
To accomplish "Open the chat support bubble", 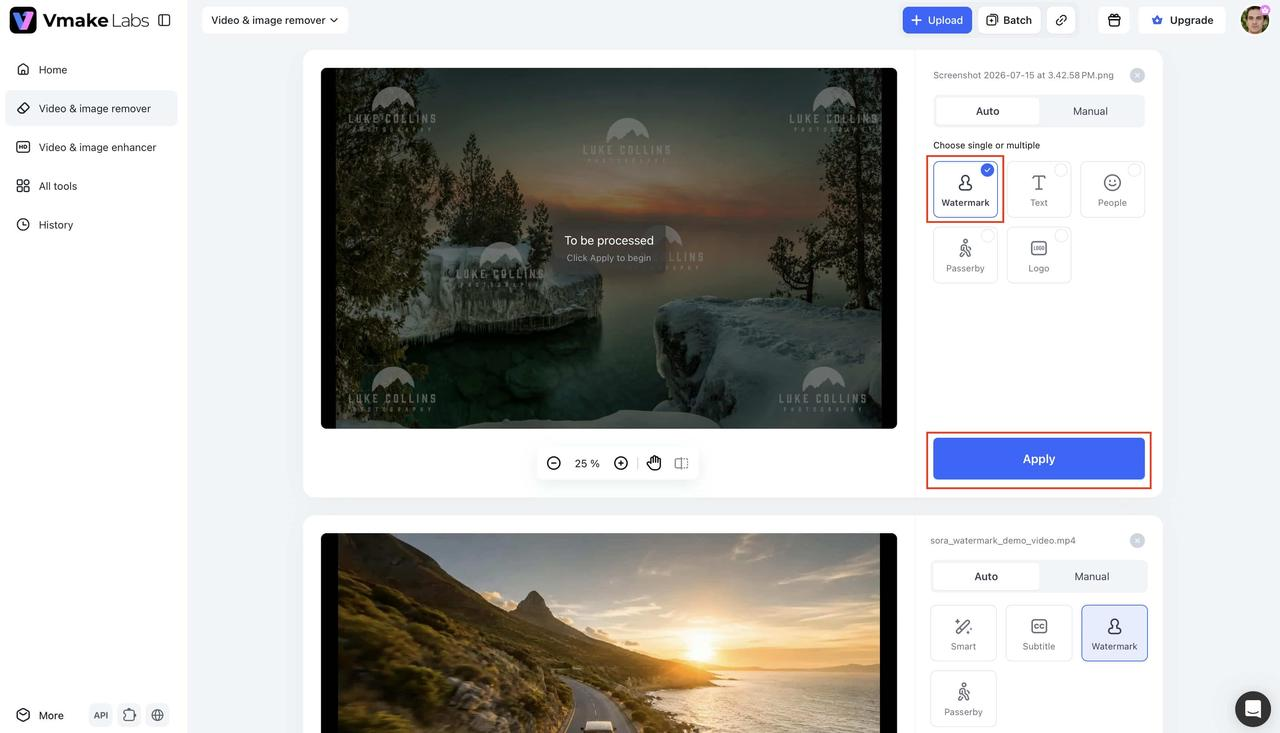I will (x=1253, y=709).
